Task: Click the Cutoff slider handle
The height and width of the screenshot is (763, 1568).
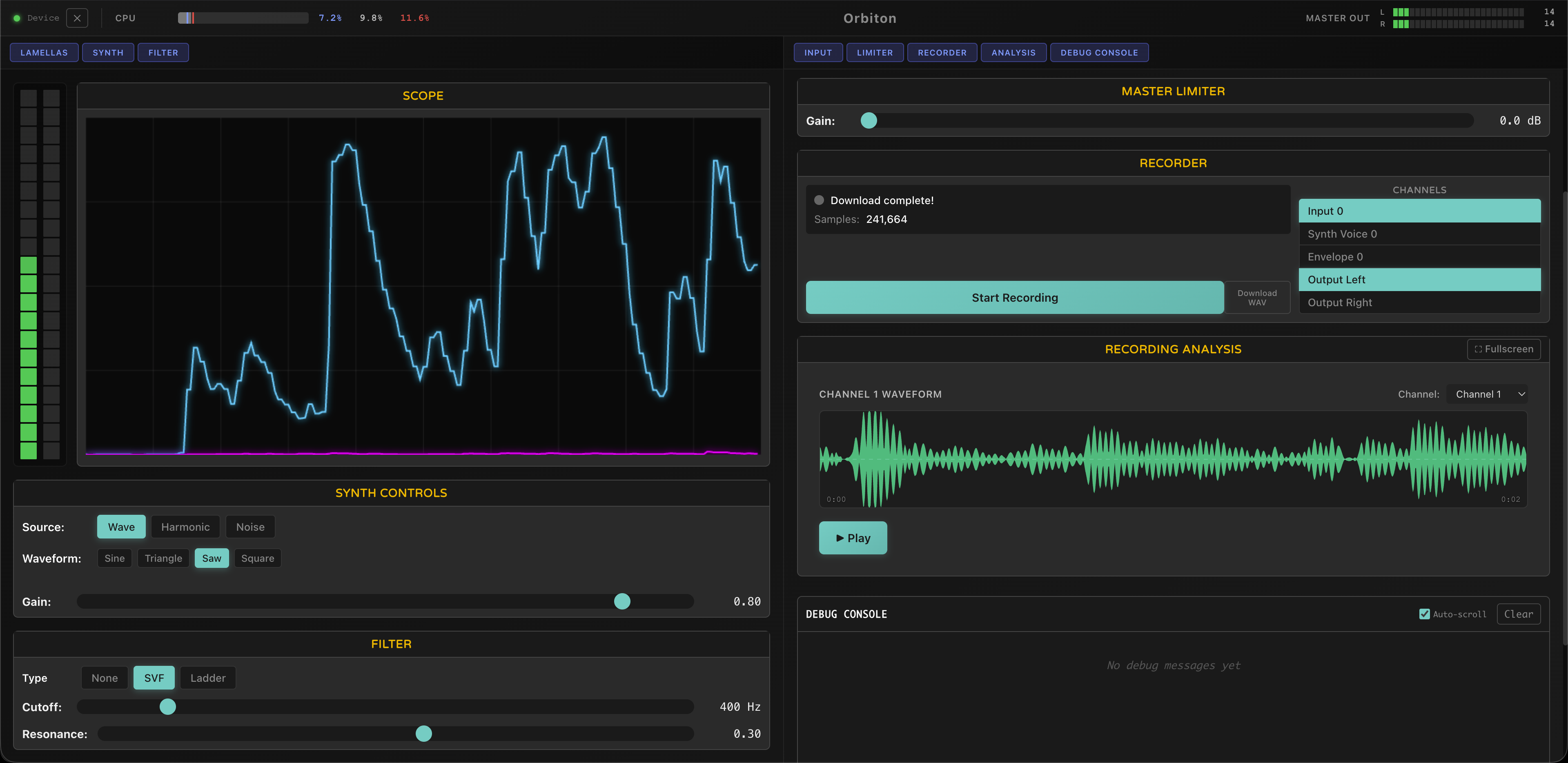Action: (168, 706)
